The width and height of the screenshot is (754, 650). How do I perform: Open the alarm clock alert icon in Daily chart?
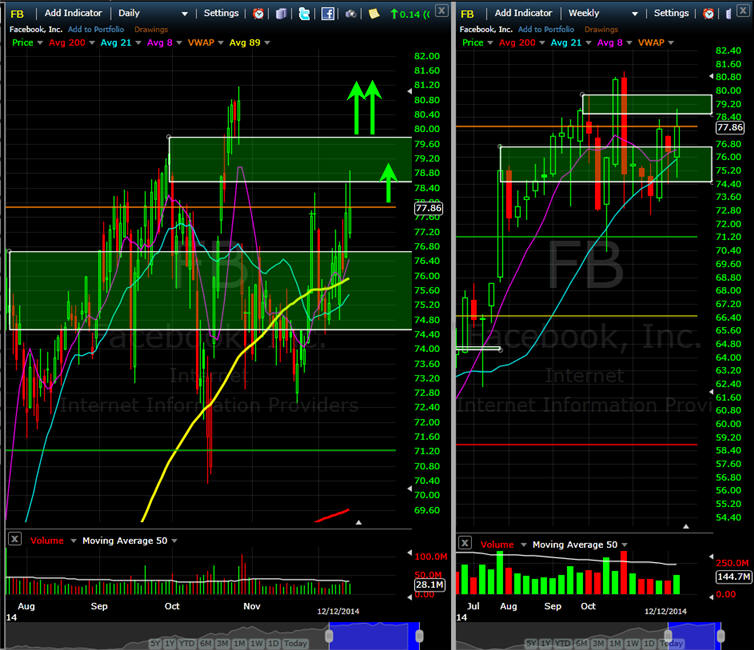tap(258, 13)
